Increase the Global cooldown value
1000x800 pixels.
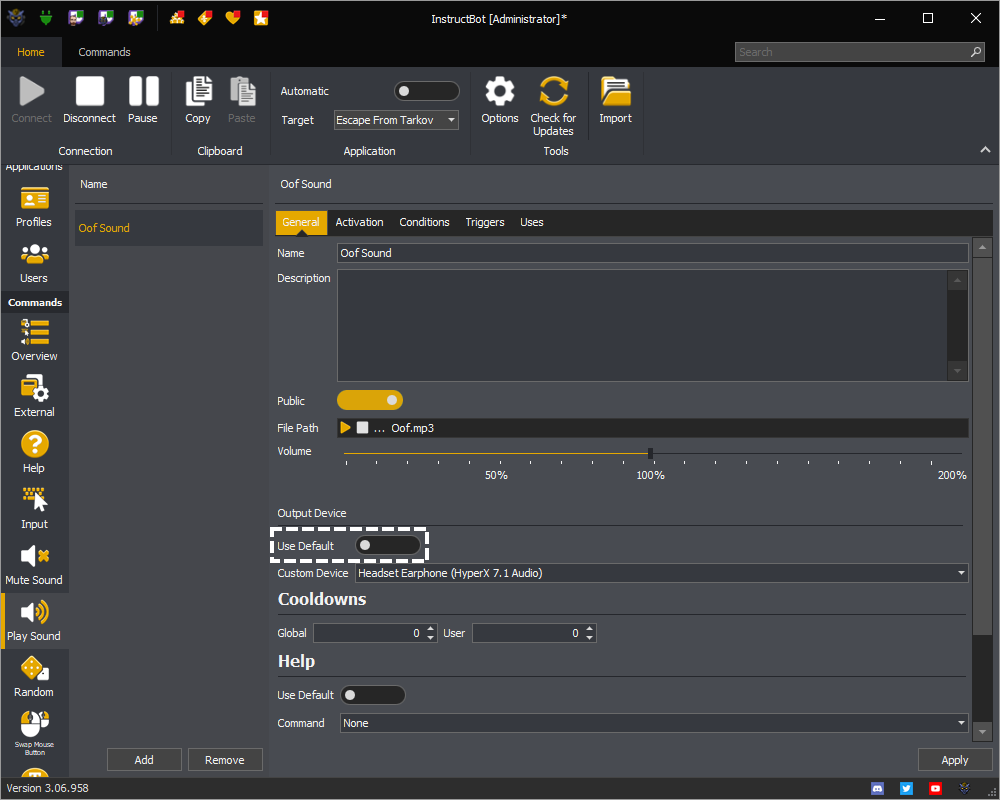point(430,628)
